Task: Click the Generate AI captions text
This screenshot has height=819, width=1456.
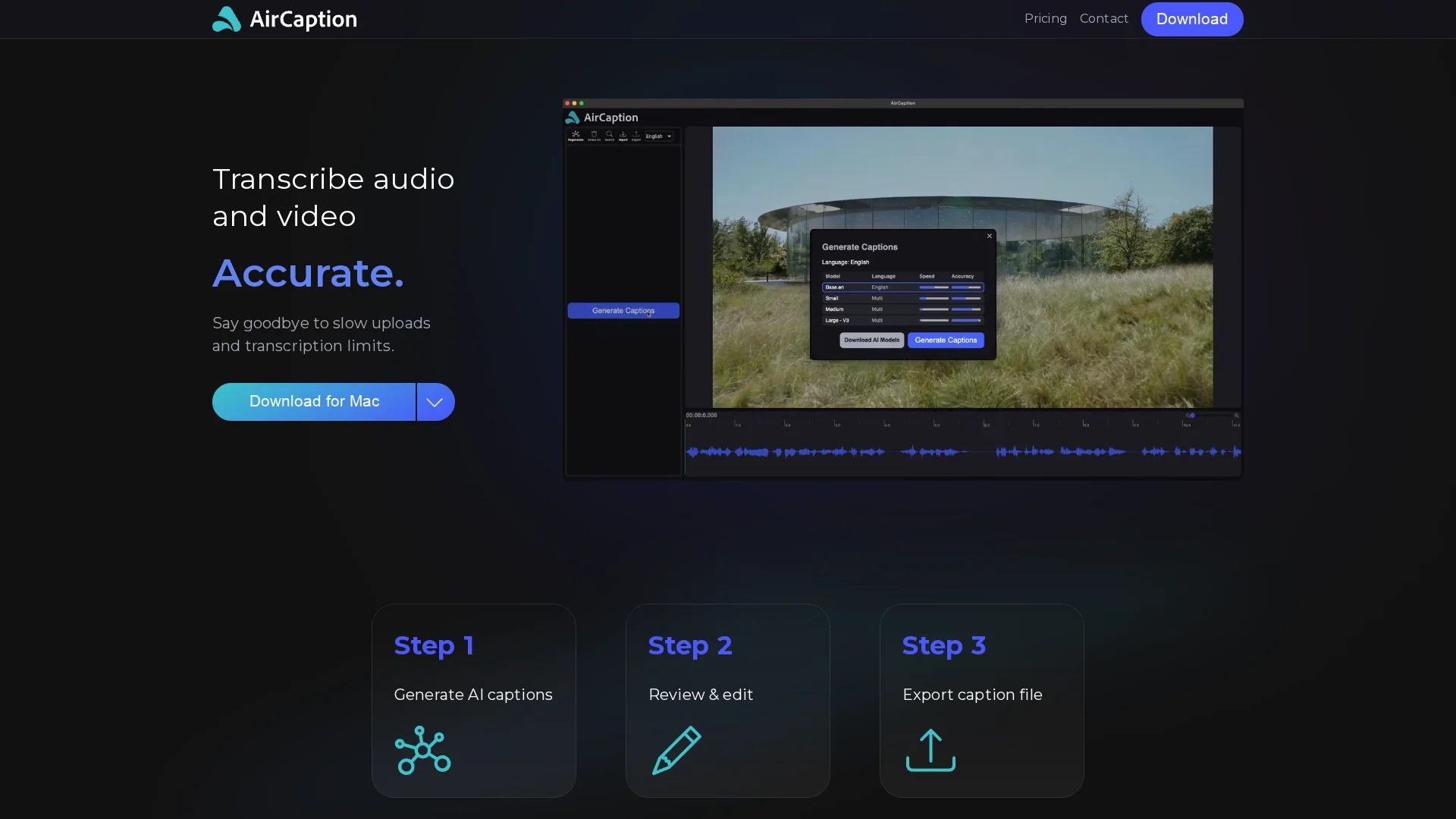Action: [x=473, y=695]
